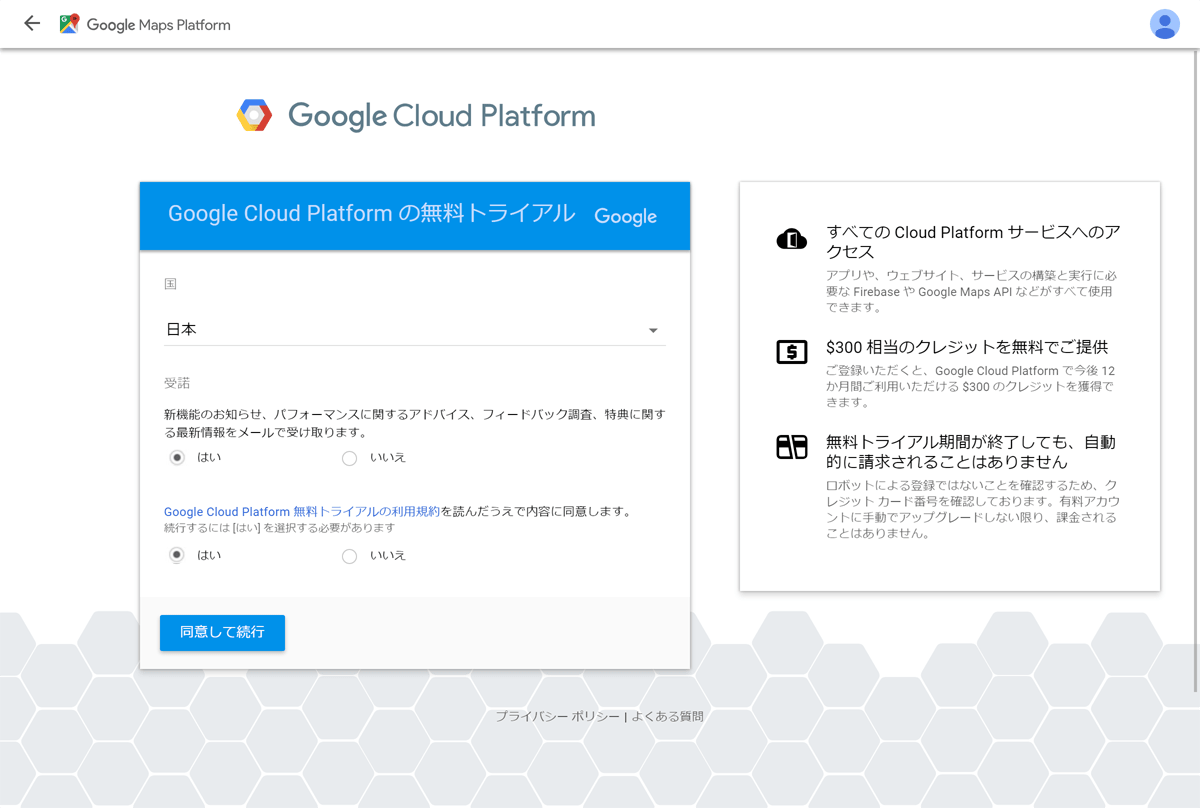Select いいえ for email updates
Screen dimensions: 1200x808
349,458
